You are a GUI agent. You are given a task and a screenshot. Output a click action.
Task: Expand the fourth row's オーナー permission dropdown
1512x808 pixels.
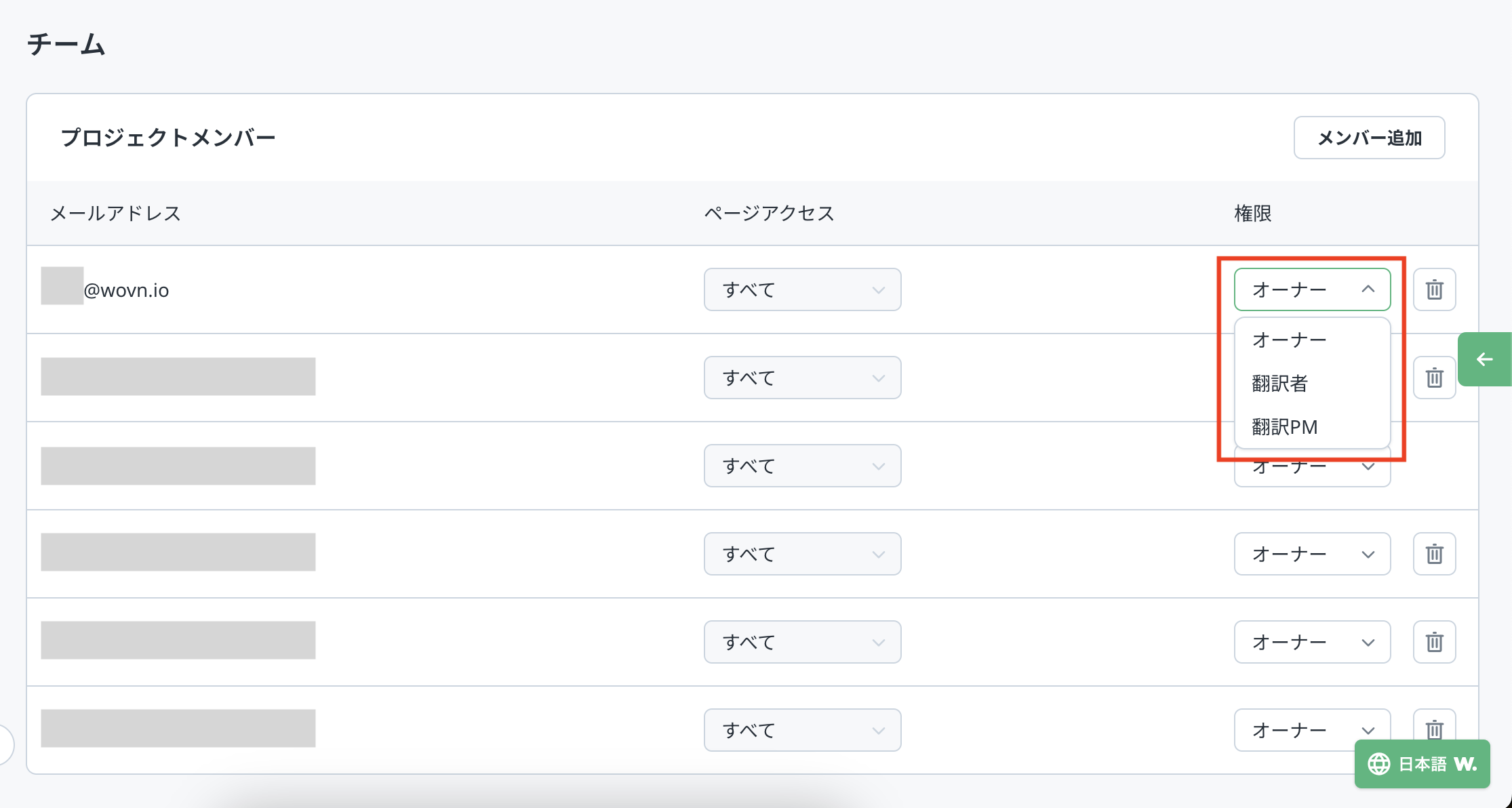pyautogui.click(x=1312, y=554)
